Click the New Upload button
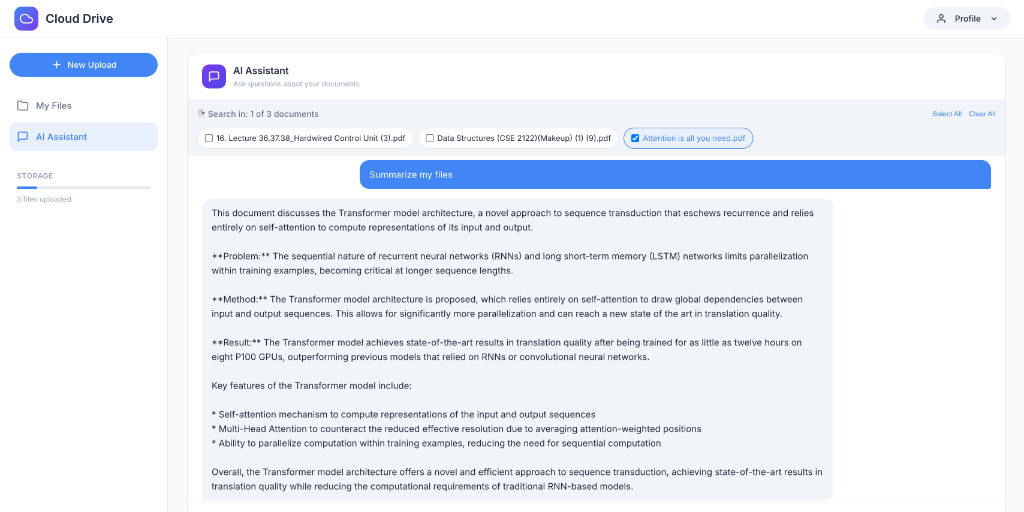The height and width of the screenshot is (512, 1024). 84,65
